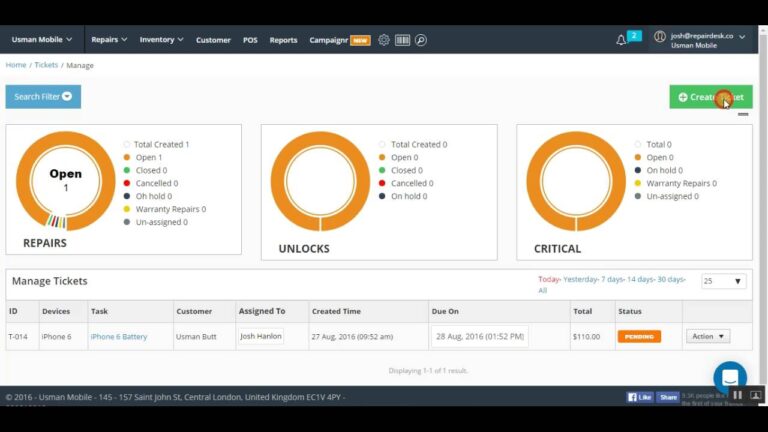
Task: Click the Josh Hanlon assigned field
Action: [261, 336]
